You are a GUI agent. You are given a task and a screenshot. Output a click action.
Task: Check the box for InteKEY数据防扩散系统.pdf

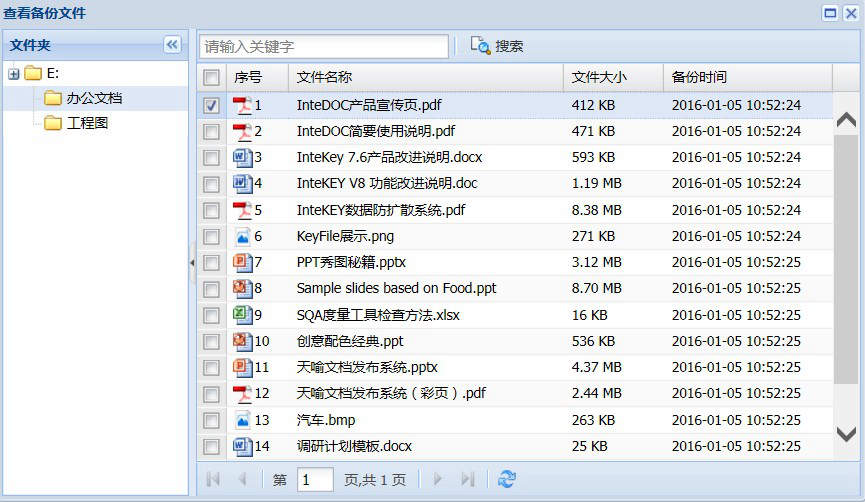pos(211,211)
